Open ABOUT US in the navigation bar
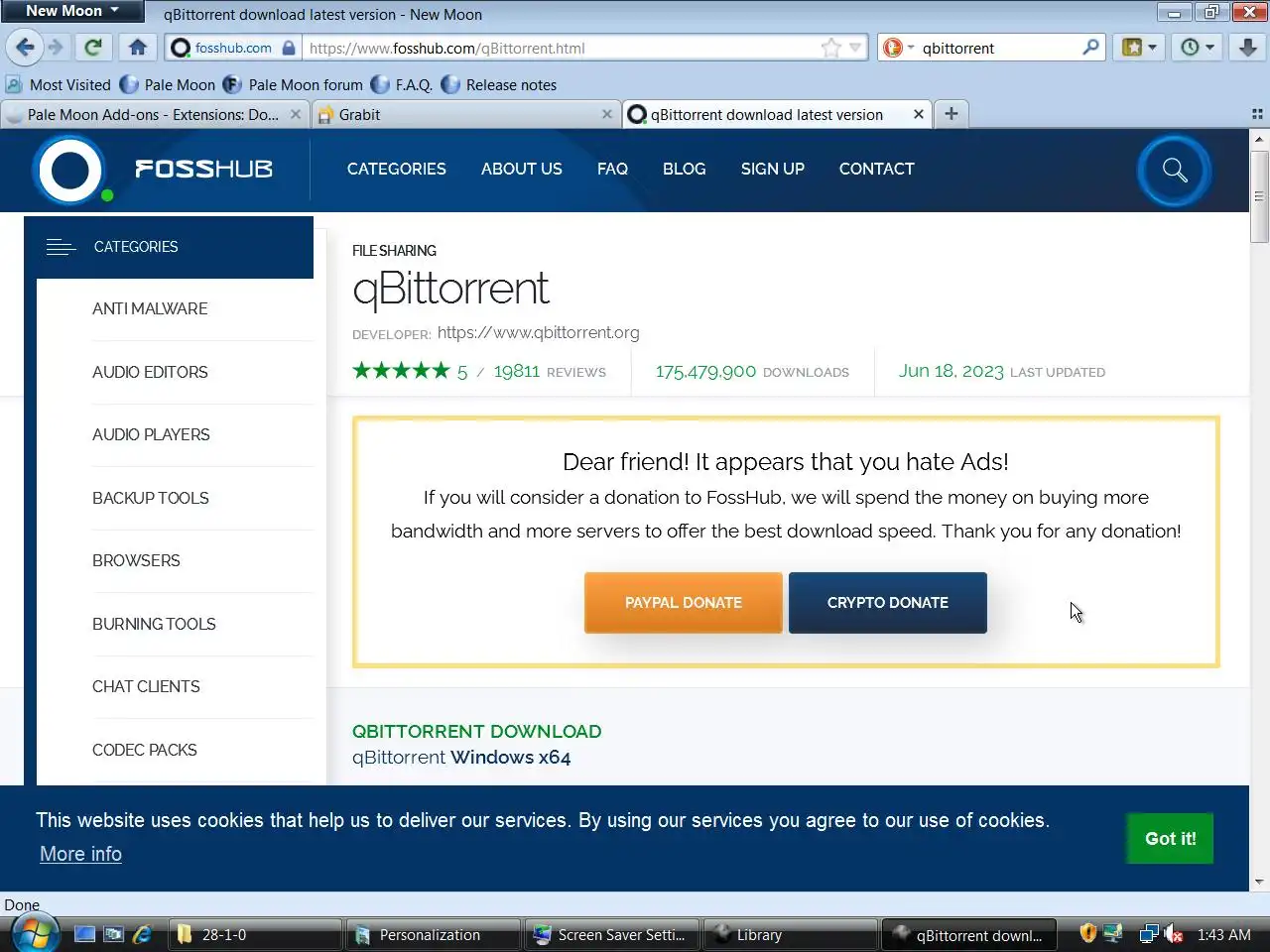This screenshot has width=1270, height=952. [x=522, y=170]
